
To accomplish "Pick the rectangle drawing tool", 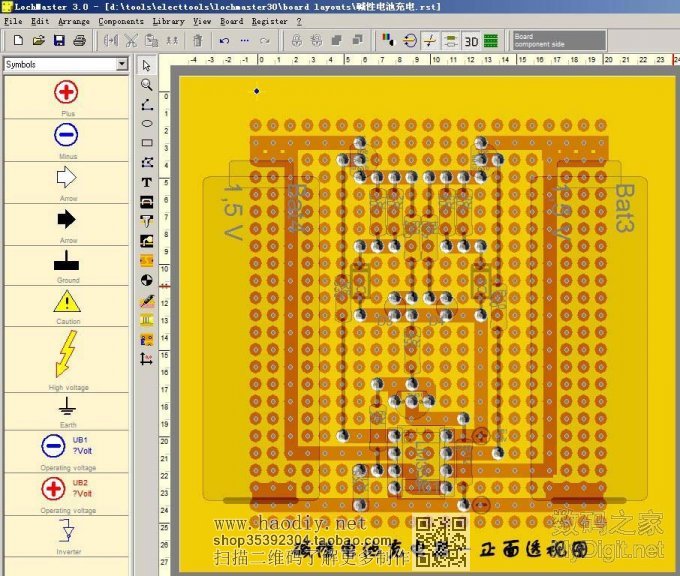I will (x=147, y=143).
